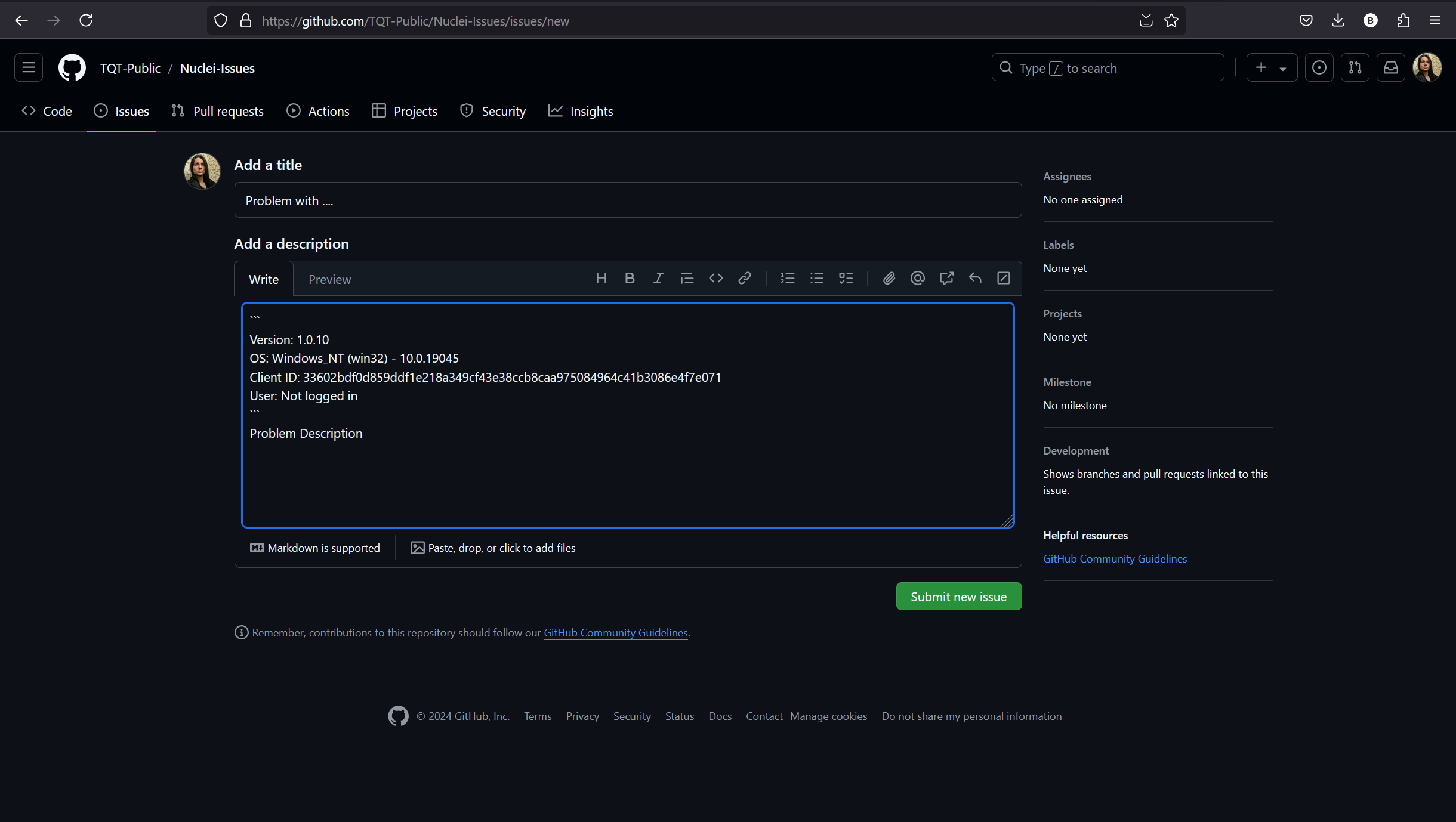The height and width of the screenshot is (822, 1456).
Task: Open Labels sidebar section
Action: 1058,245
